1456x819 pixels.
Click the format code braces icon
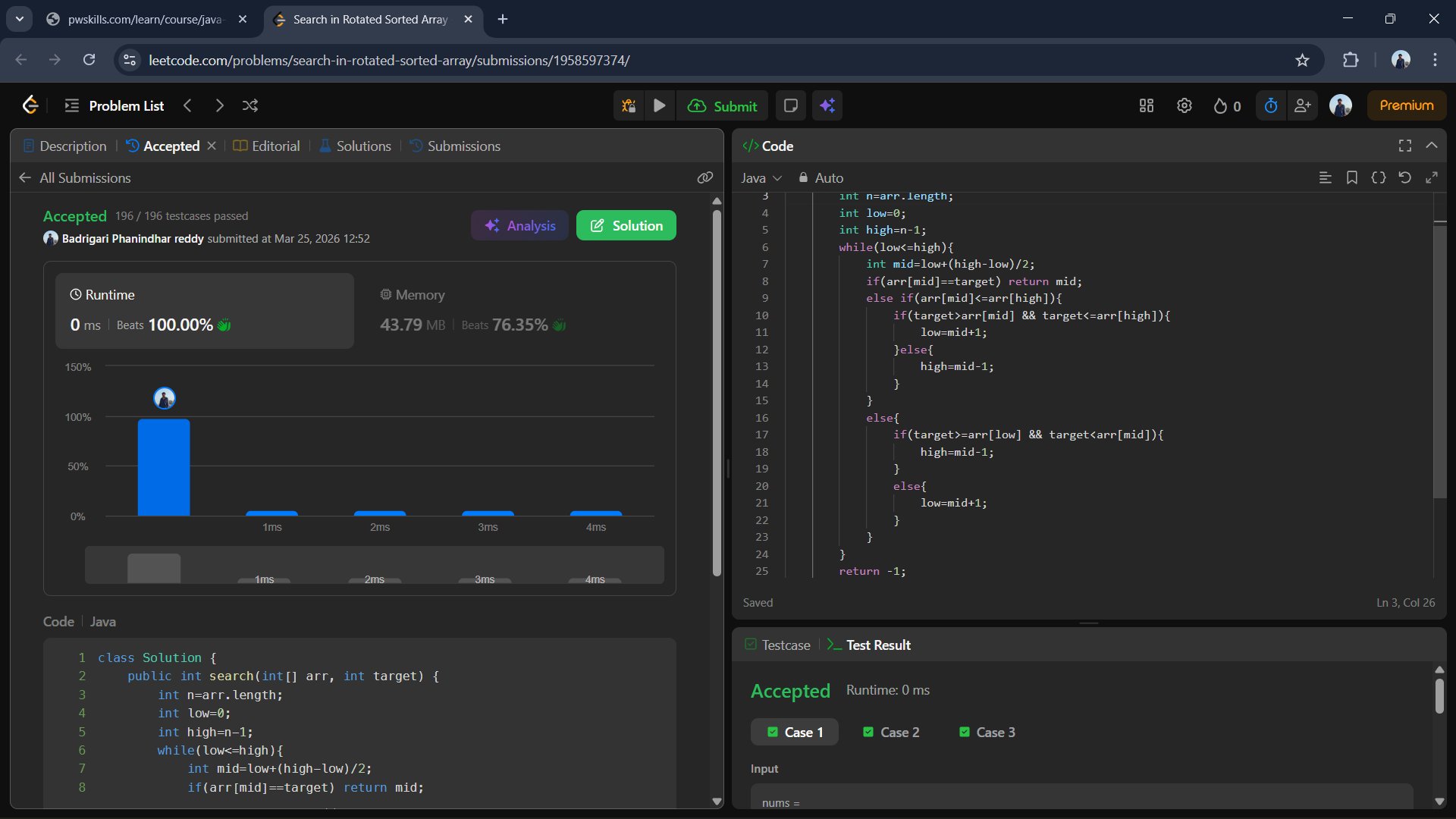tap(1378, 177)
